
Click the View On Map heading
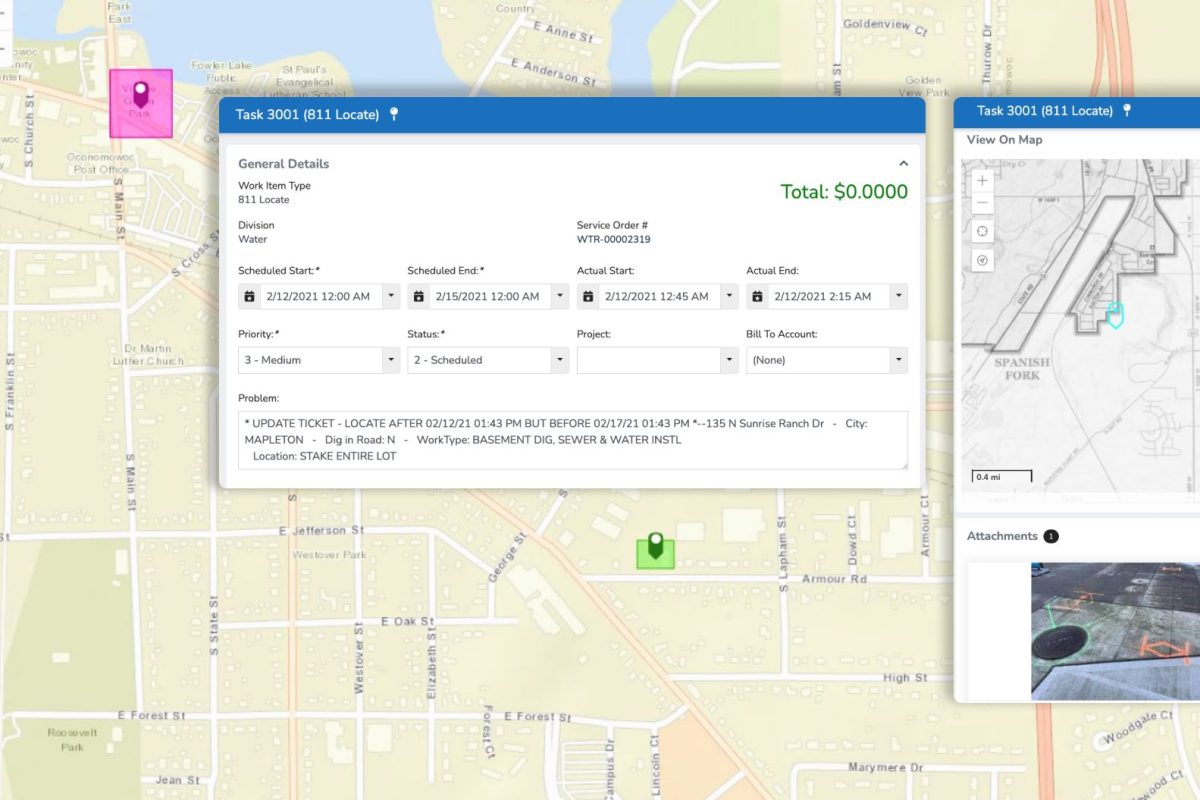[x=1003, y=140]
